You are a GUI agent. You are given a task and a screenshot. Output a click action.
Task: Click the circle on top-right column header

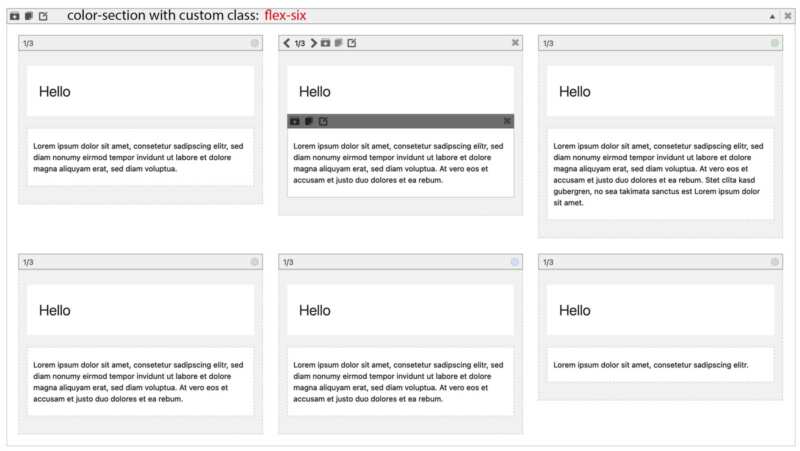(774, 43)
